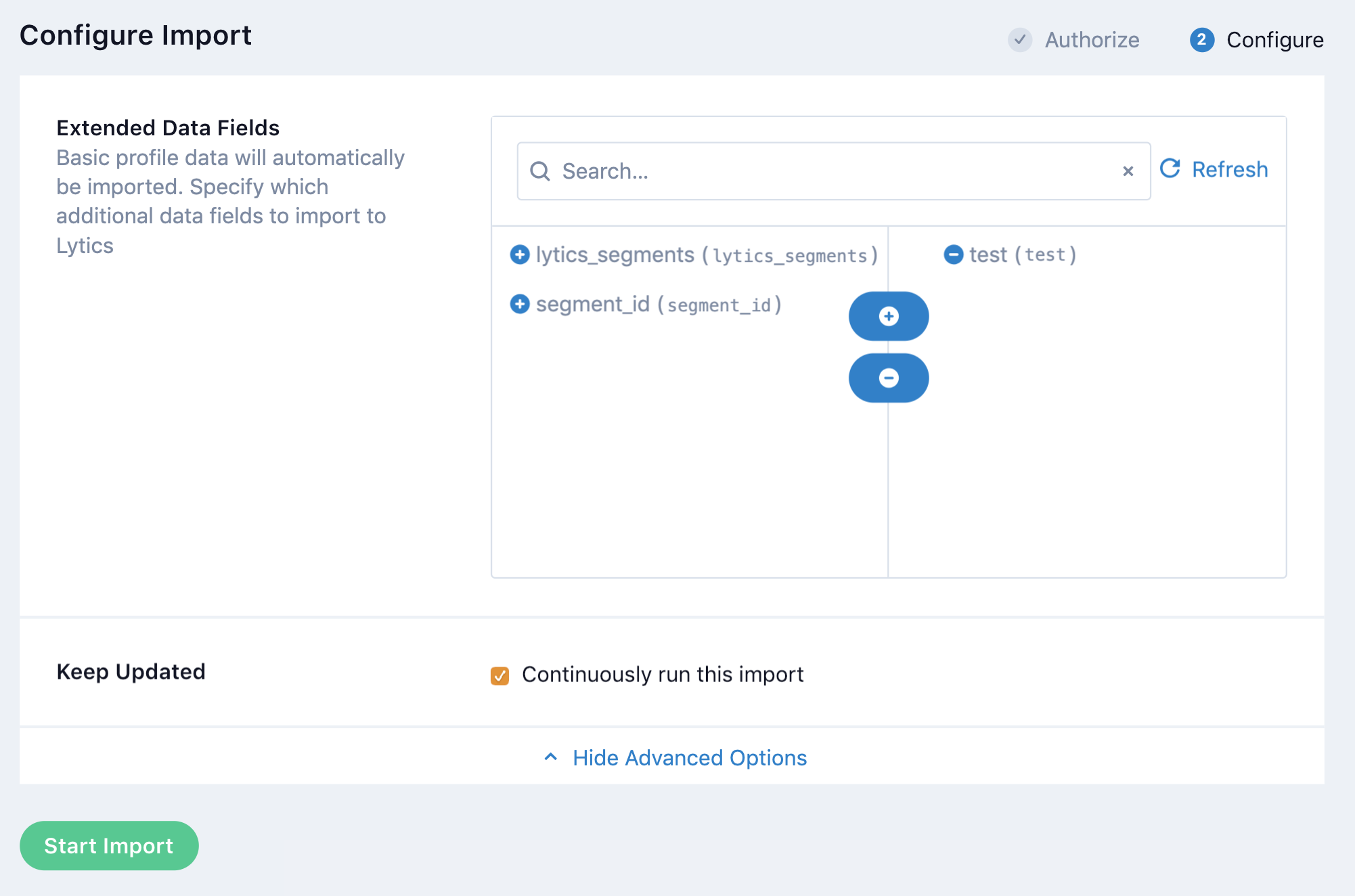The width and height of the screenshot is (1355, 896).
Task: Click the chevron beside Hide Advanced Options
Action: [551, 757]
